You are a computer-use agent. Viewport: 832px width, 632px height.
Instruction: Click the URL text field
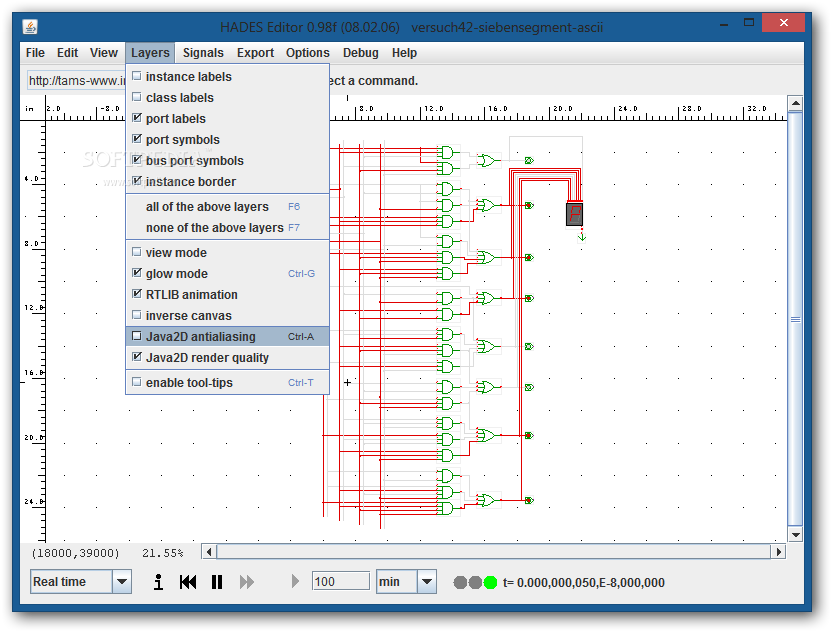(x=76, y=81)
